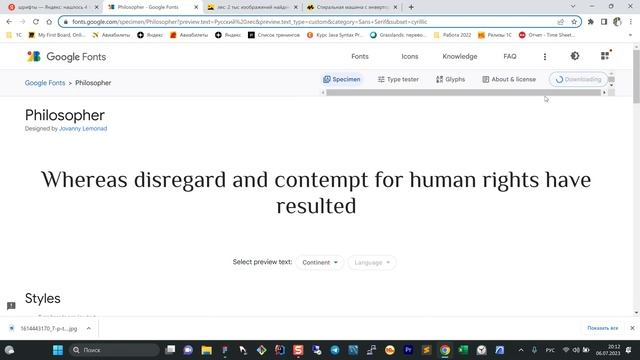
Task: Open the Windows Start menu
Action: pyautogui.click(x=58, y=350)
